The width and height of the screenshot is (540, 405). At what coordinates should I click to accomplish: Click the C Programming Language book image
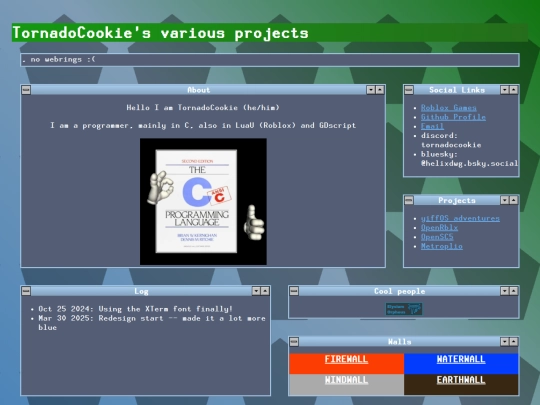[203, 201]
